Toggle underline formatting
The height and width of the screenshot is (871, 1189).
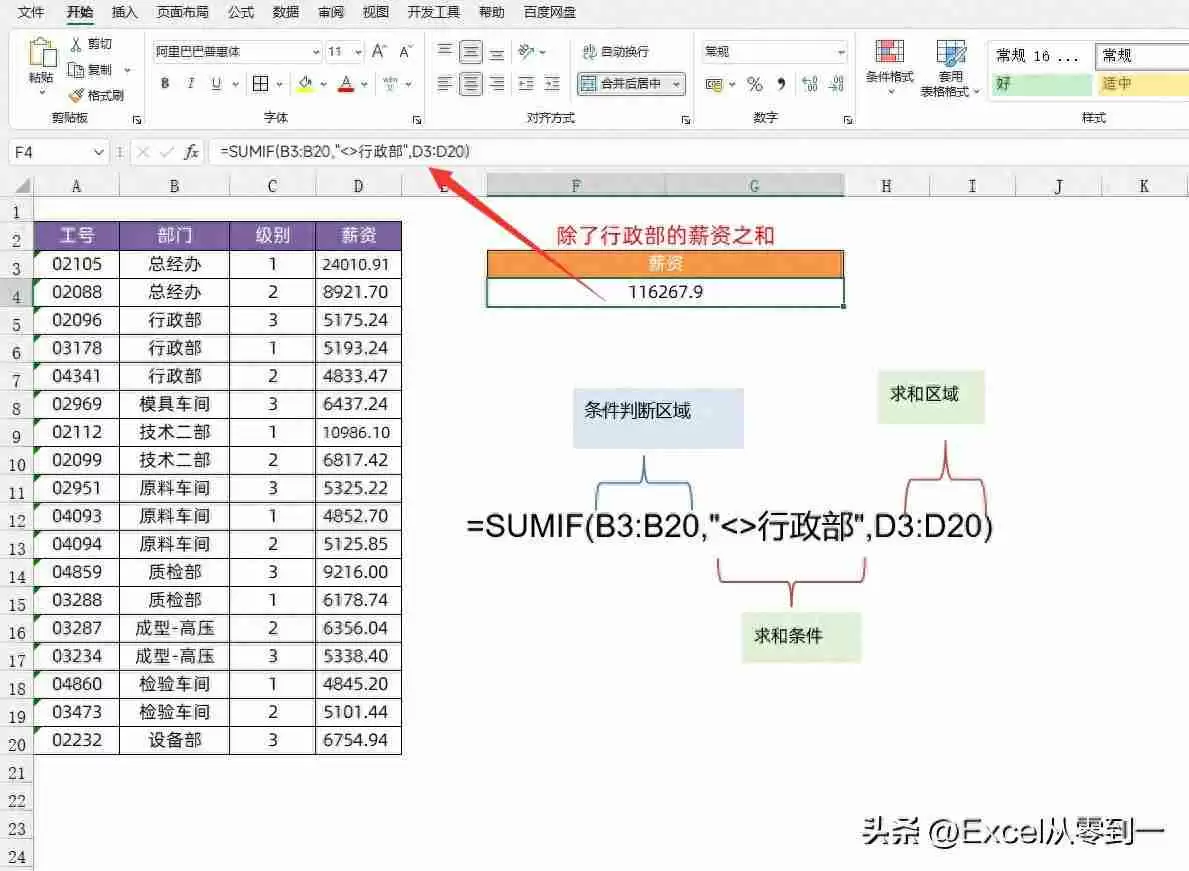(215, 84)
